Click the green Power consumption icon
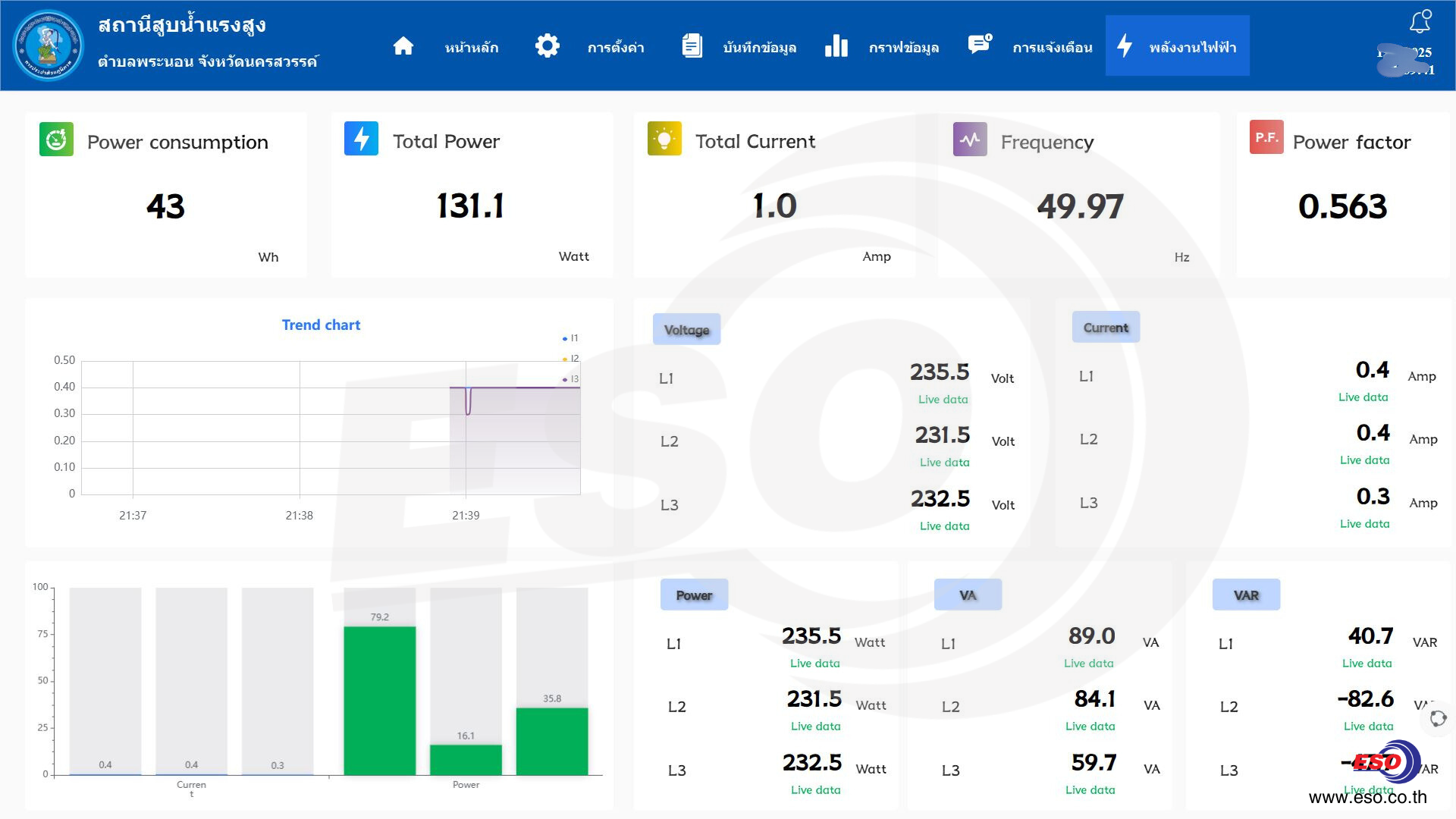This screenshot has width=1456, height=819. (x=56, y=140)
